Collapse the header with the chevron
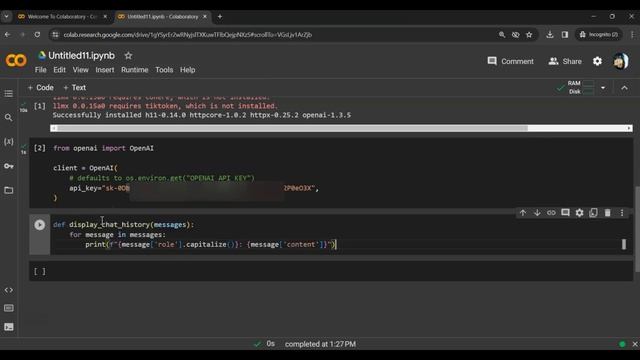The image size is (640, 360). (624, 88)
